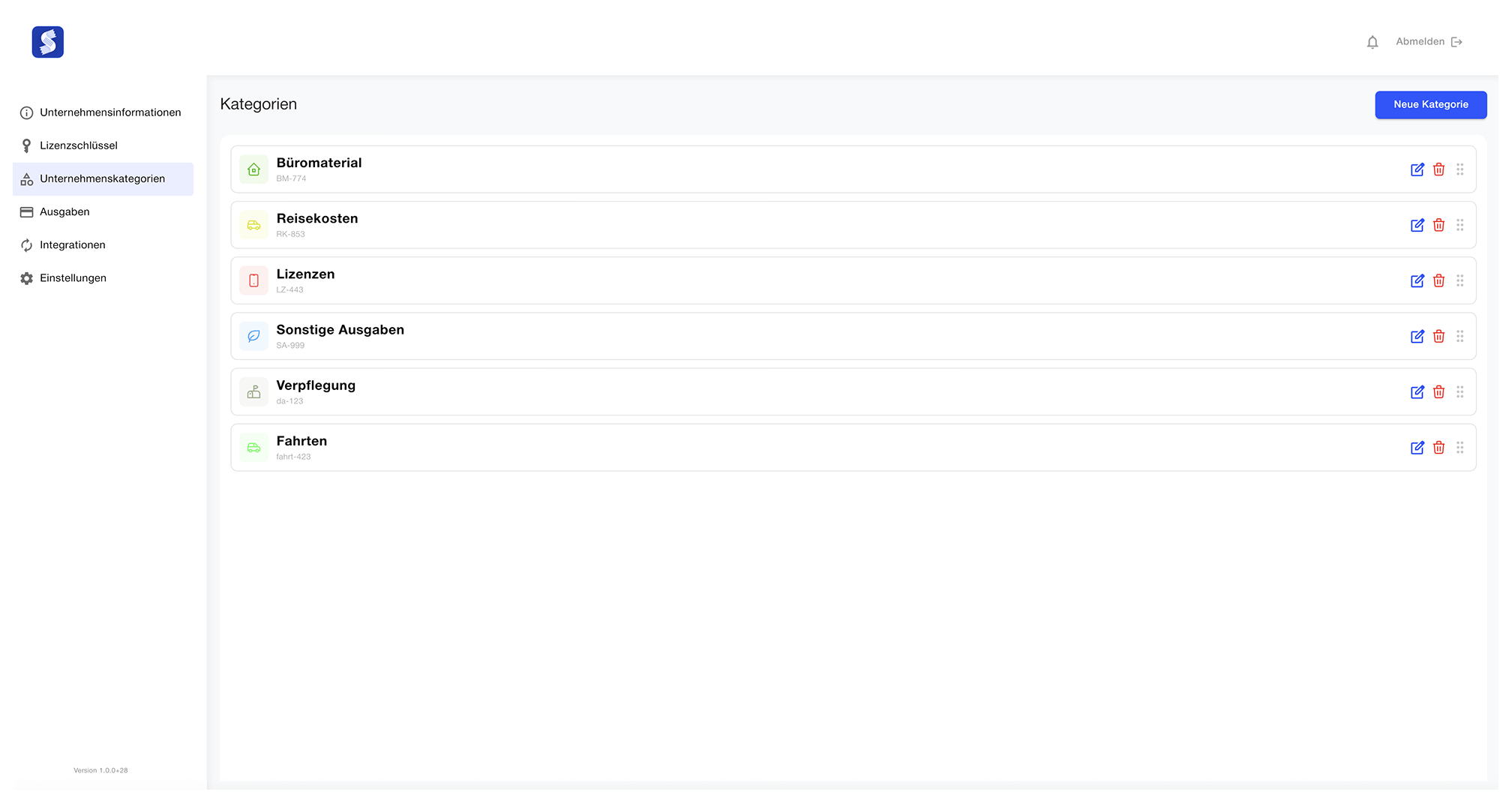1512x810 pixels.
Task: Open Einstellungen from the sidebar
Action: coord(73,278)
